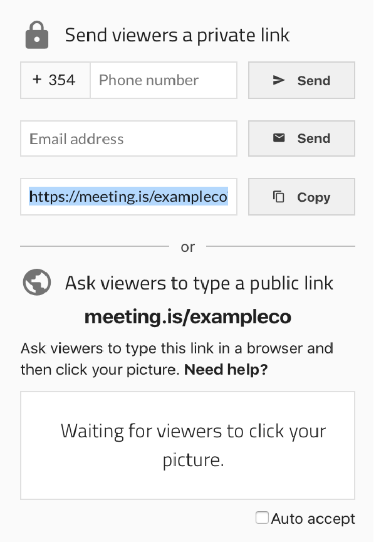Screen dimensions: 374x542
Task: Copy the private meeting link
Action: click(x=301, y=197)
